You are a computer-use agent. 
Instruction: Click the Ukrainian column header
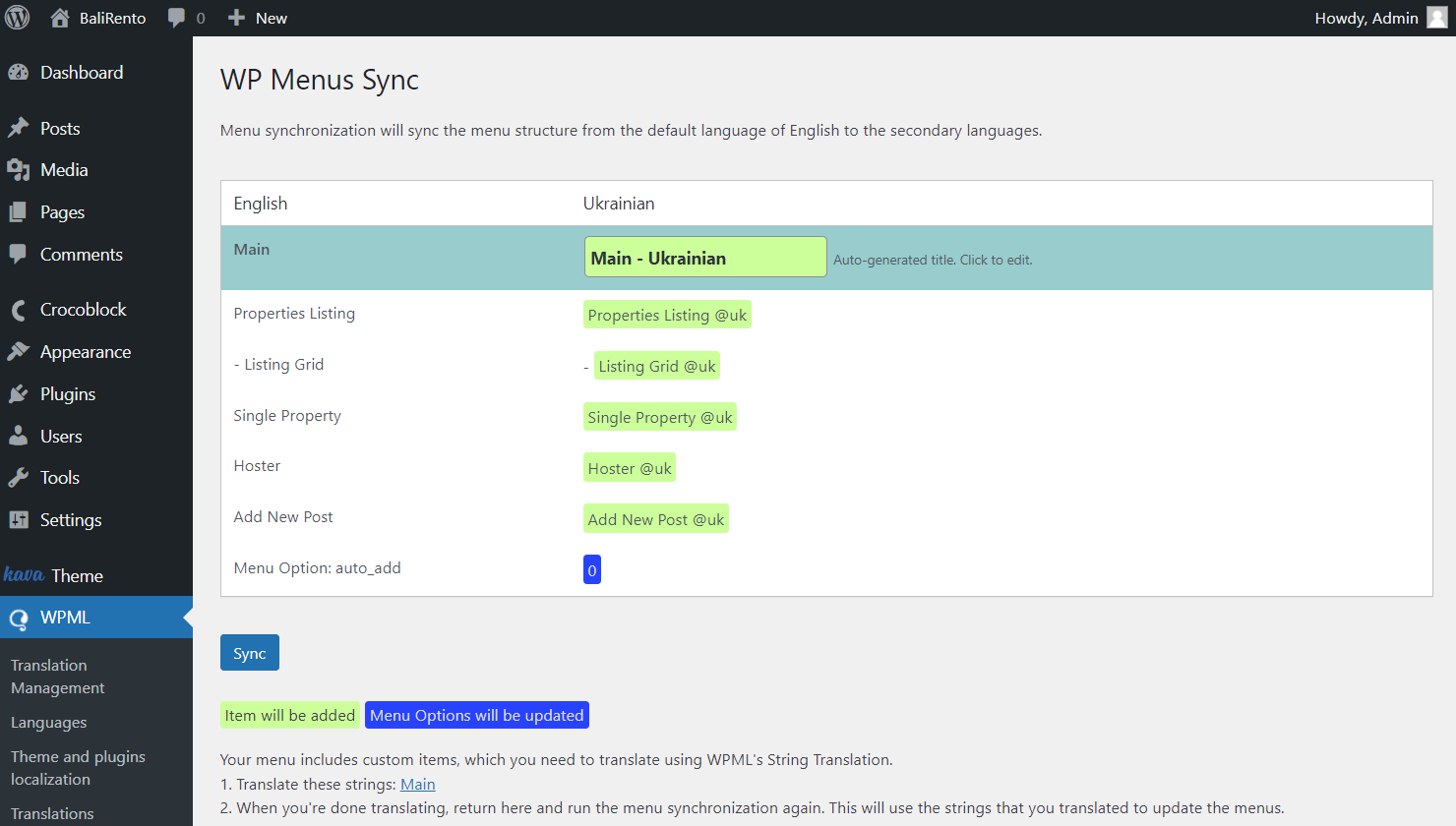pos(619,204)
